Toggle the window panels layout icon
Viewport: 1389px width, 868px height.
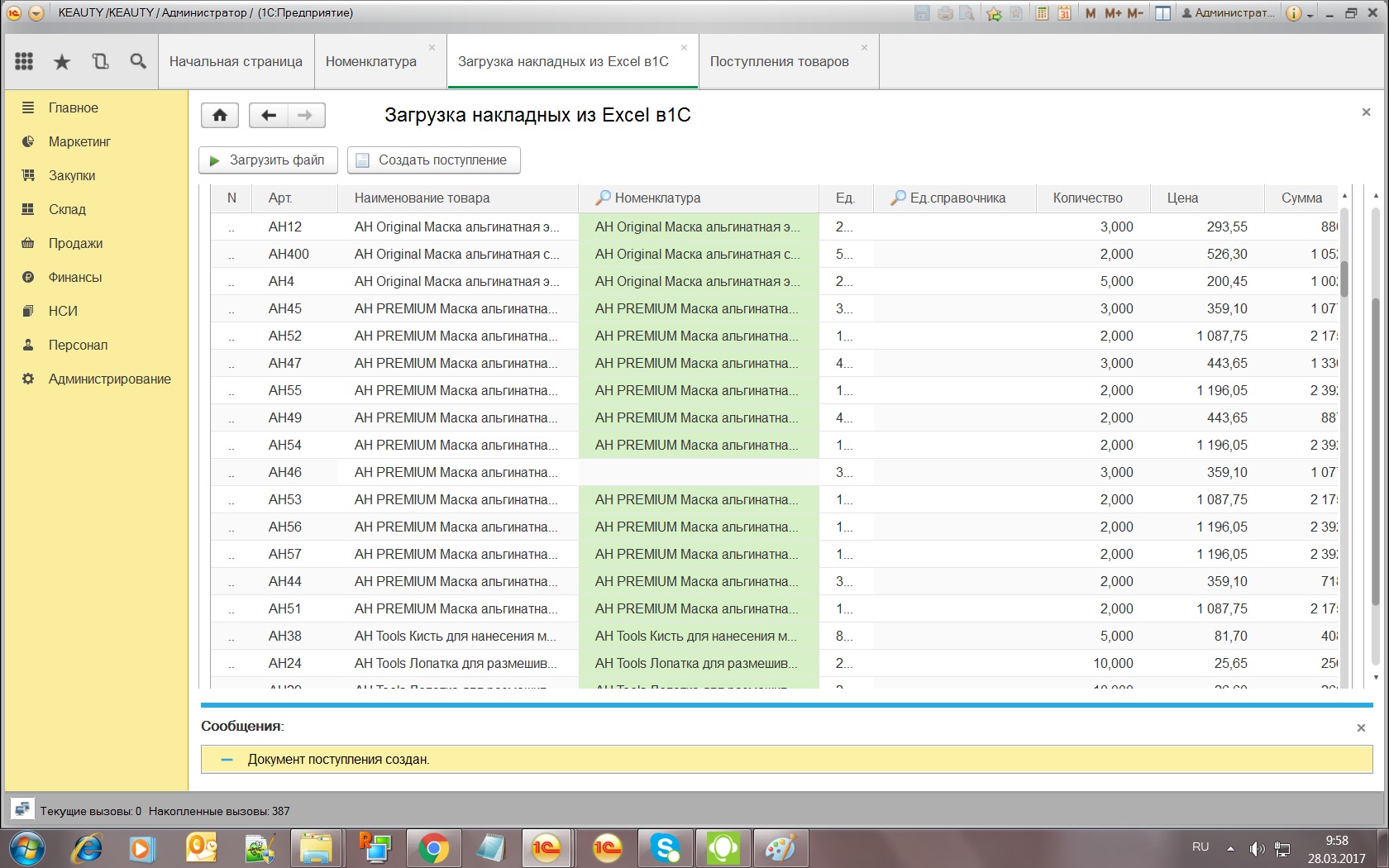(x=1162, y=13)
